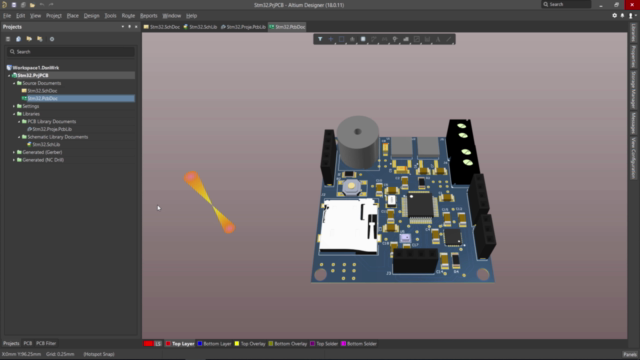Select the Interactive Routing tool
Image resolution: width=640 pixels, height=360 pixels.
pyautogui.click(x=373, y=39)
